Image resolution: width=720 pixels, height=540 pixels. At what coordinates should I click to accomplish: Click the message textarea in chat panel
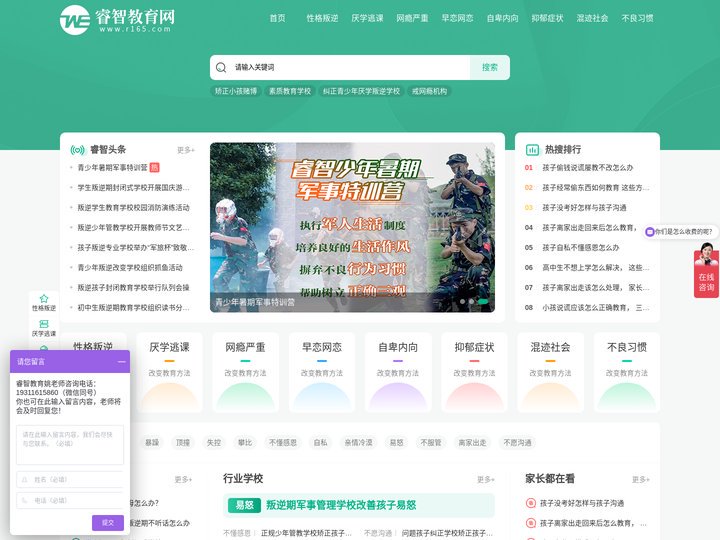[x=70, y=445]
